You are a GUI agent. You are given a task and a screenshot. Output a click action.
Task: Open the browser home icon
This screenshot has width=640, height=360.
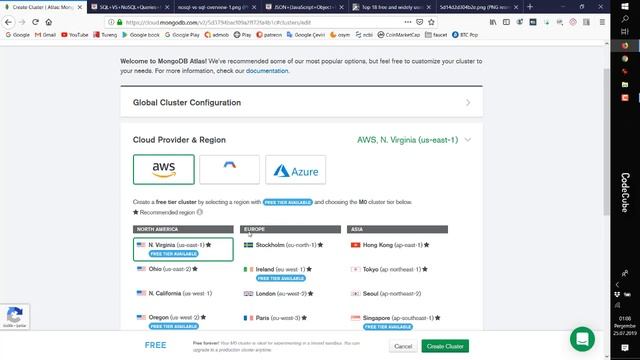49,22
